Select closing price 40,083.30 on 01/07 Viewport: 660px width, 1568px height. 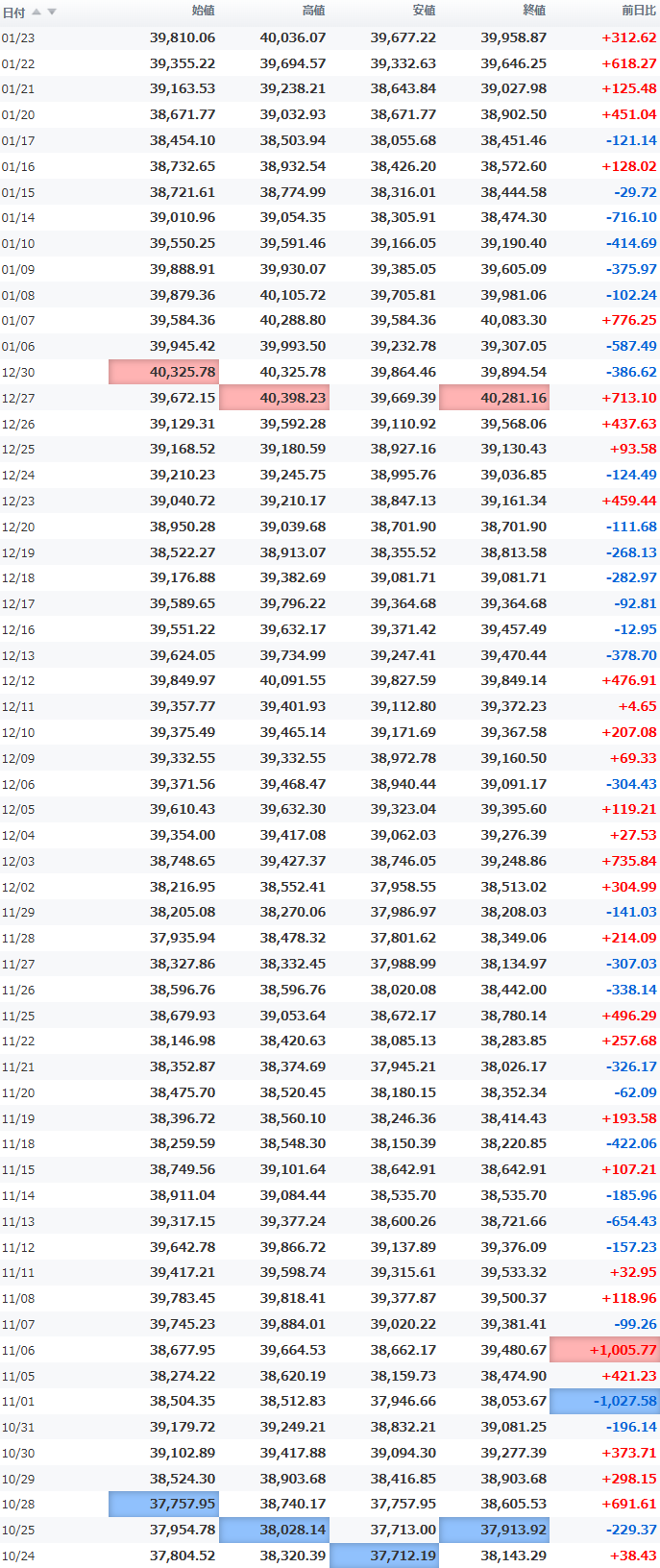(x=514, y=320)
